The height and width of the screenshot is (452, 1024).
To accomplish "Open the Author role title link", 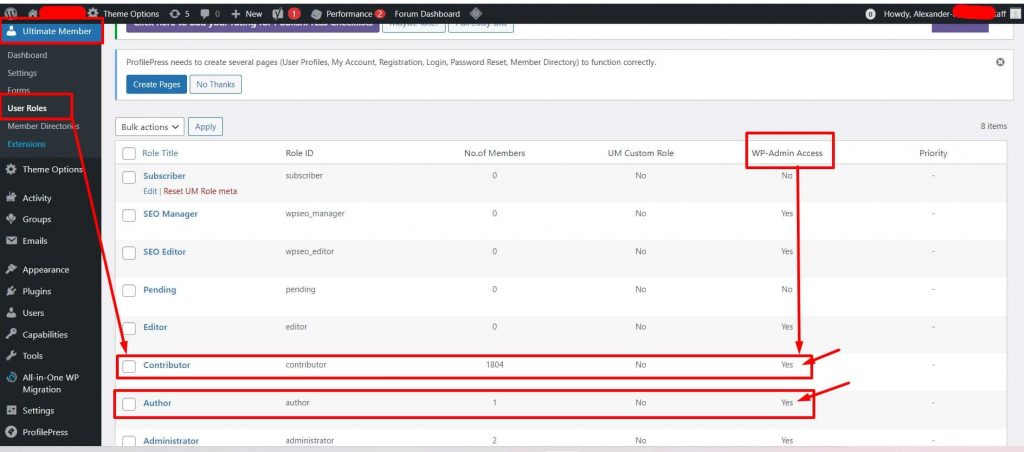I will tap(157, 403).
